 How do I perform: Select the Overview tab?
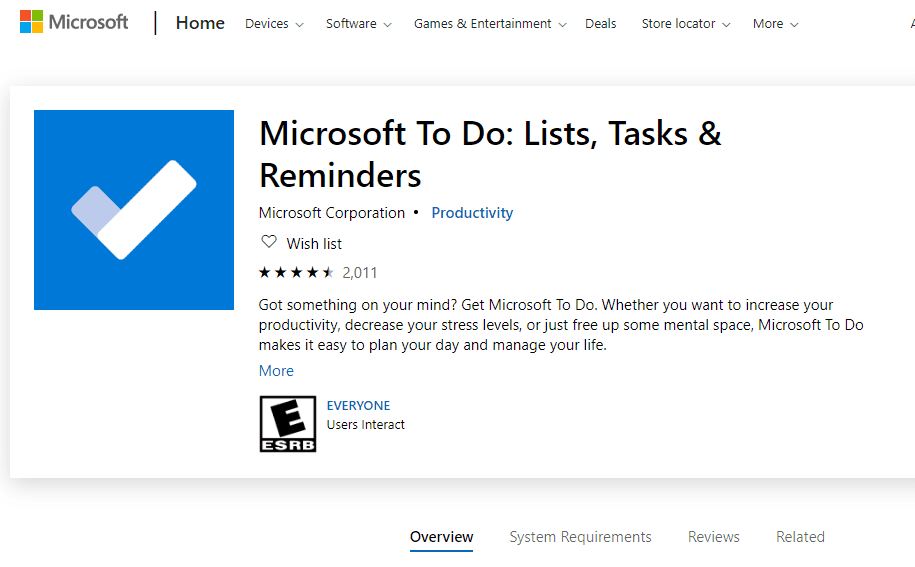click(442, 537)
